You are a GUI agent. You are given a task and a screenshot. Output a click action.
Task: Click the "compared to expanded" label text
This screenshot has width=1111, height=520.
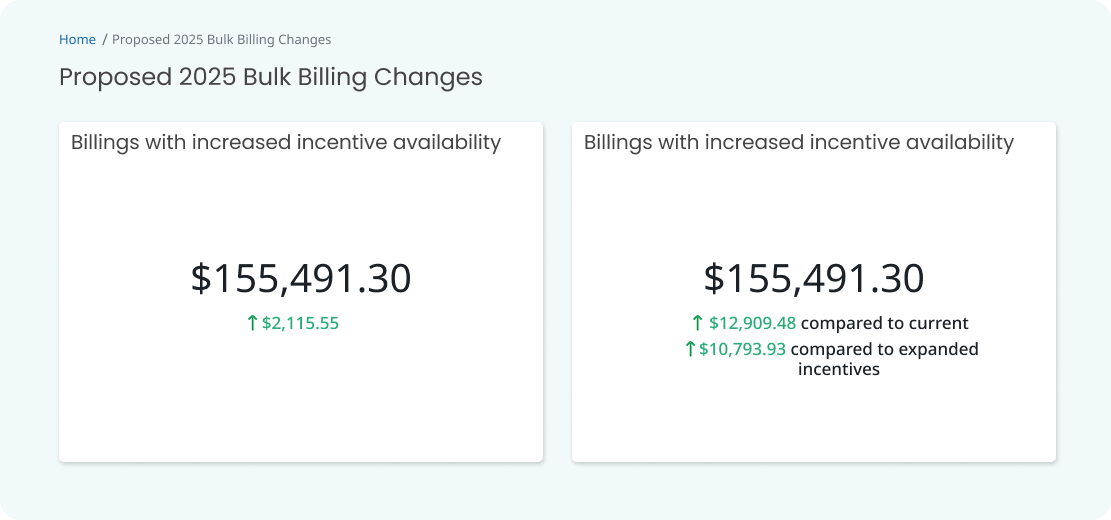click(x=885, y=349)
